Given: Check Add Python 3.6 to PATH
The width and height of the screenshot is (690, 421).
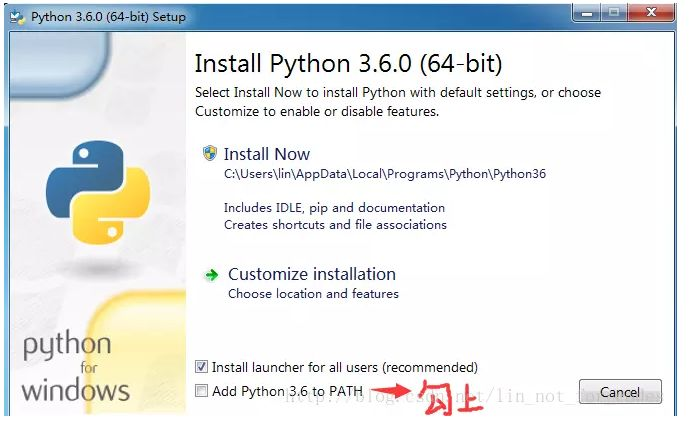Looking at the screenshot, I should pyautogui.click(x=202, y=390).
